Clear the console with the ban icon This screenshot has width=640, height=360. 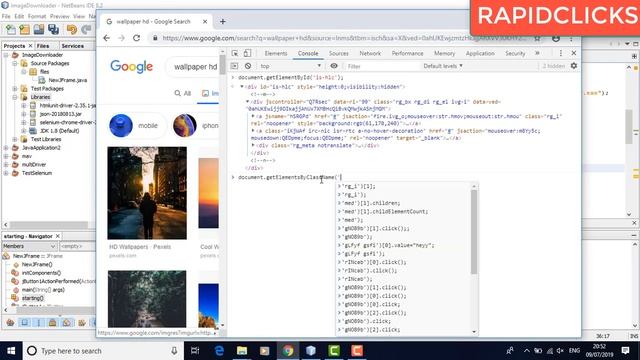click(248, 66)
